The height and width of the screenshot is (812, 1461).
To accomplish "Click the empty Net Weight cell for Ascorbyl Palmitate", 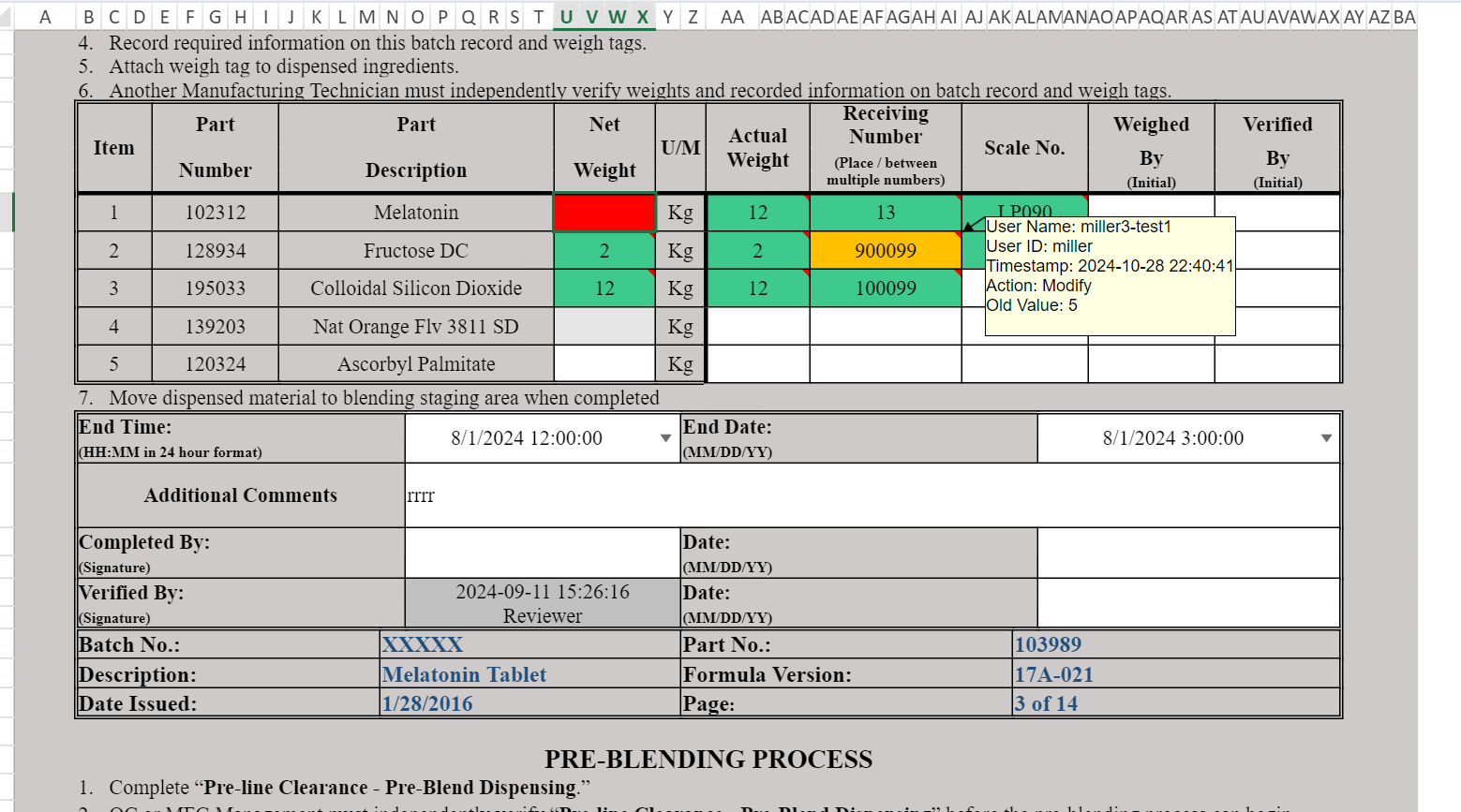I will 604,364.
